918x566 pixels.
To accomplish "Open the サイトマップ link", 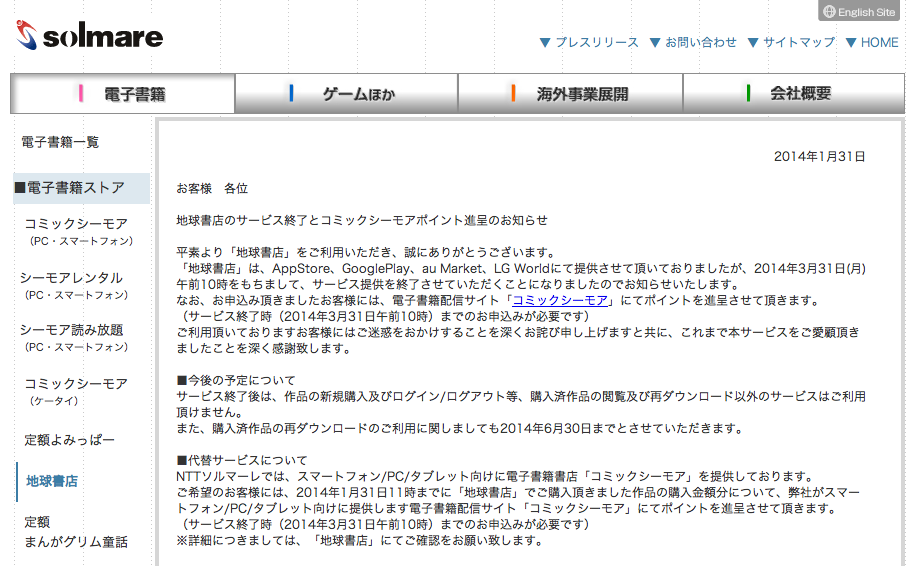I will [799, 42].
